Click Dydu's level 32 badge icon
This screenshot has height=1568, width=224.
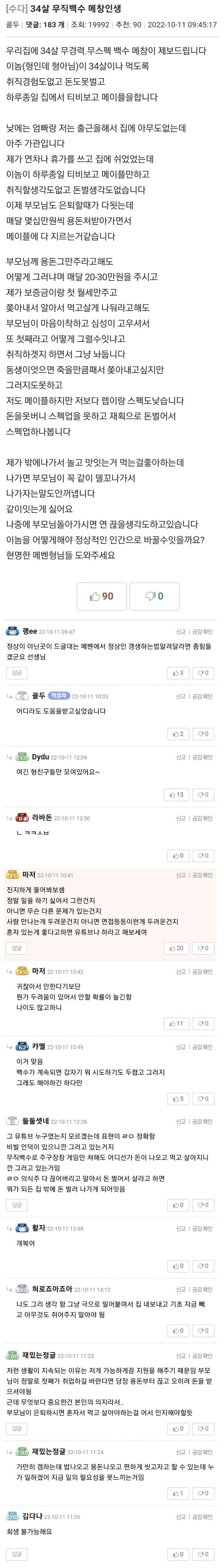pyautogui.click(x=23, y=757)
